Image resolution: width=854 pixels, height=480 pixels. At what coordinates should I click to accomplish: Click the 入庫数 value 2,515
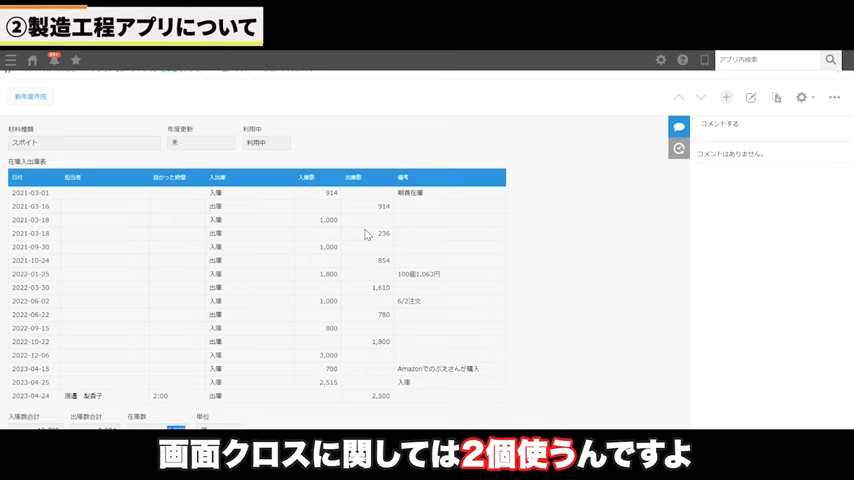pyautogui.click(x=328, y=382)
